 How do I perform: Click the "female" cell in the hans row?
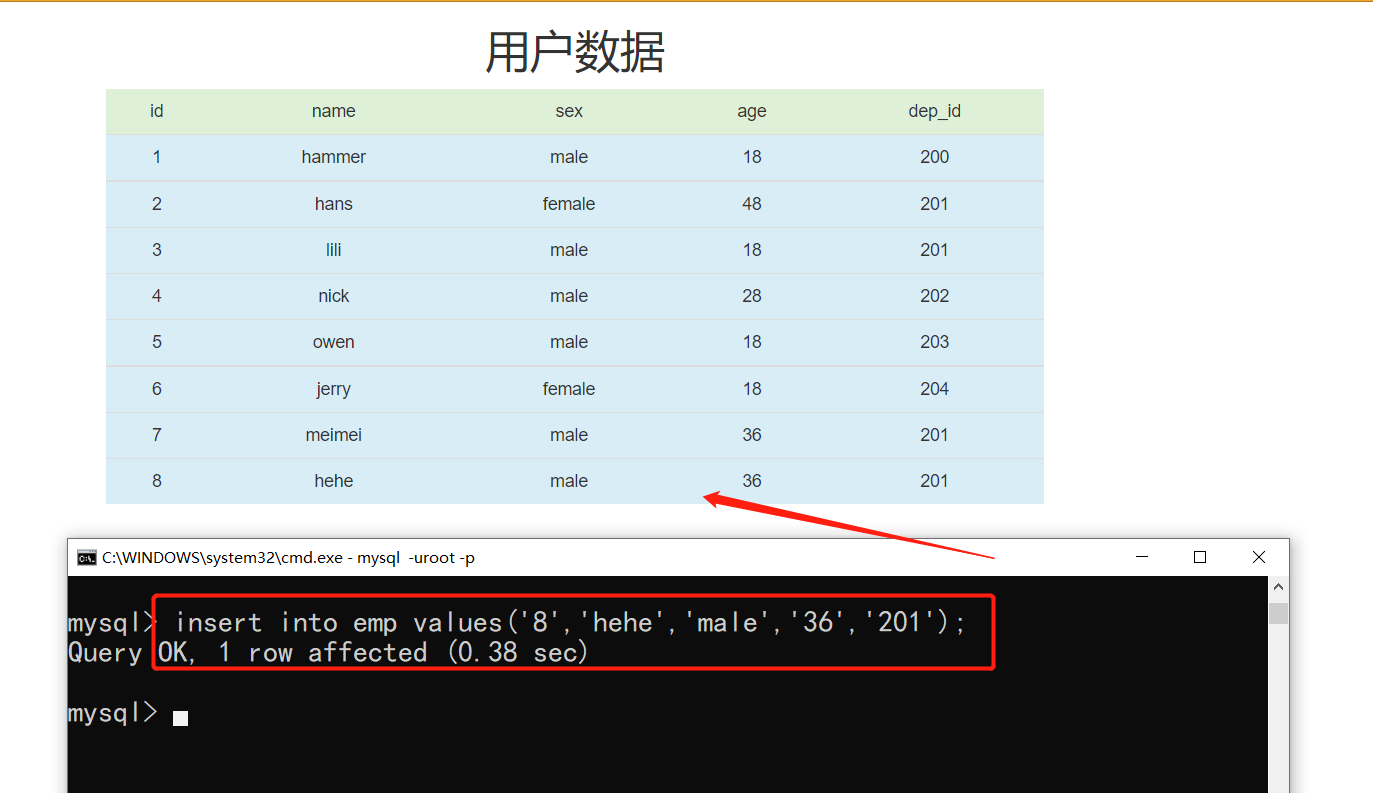point(569,204)
